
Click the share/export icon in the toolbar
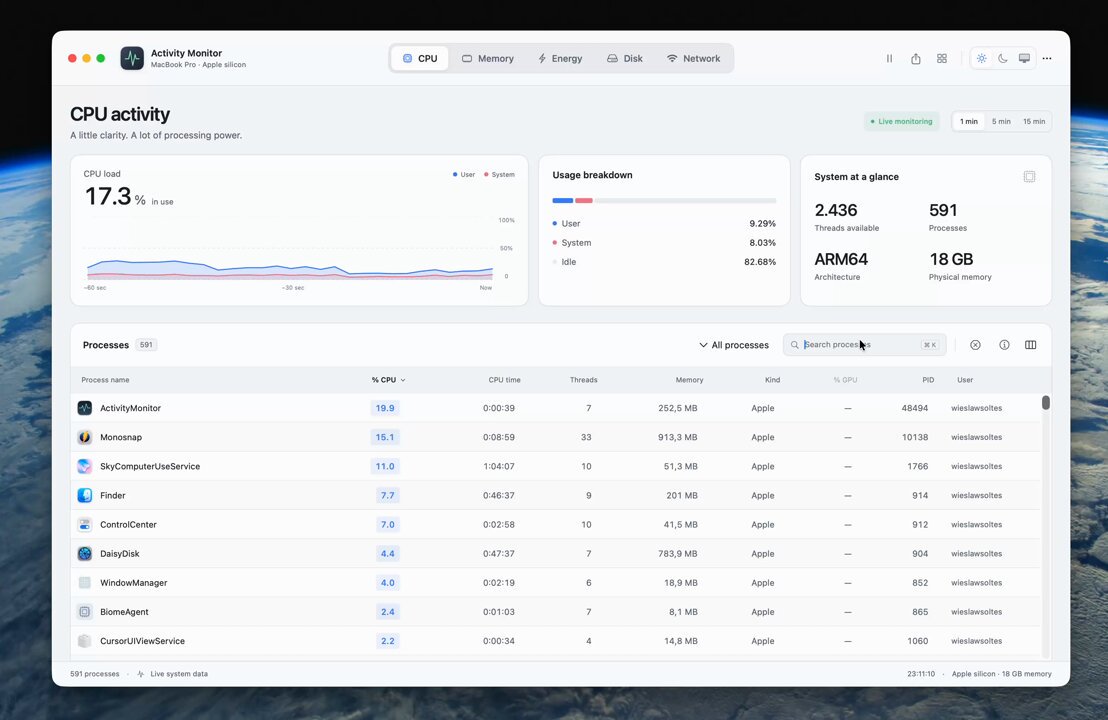[915, 59]
